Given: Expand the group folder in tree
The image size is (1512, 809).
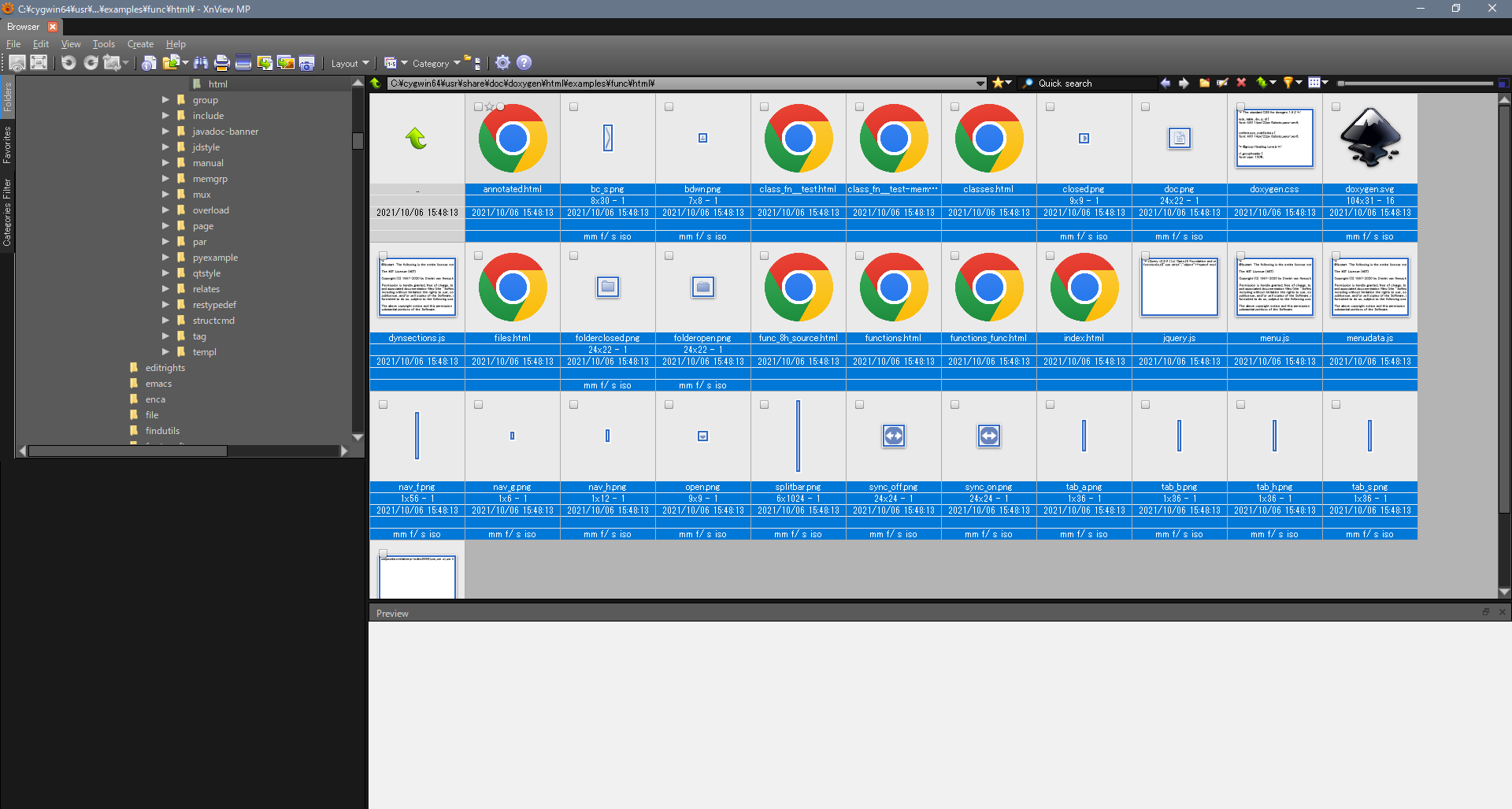Looking at the screenshot, I should click(165, 100).
